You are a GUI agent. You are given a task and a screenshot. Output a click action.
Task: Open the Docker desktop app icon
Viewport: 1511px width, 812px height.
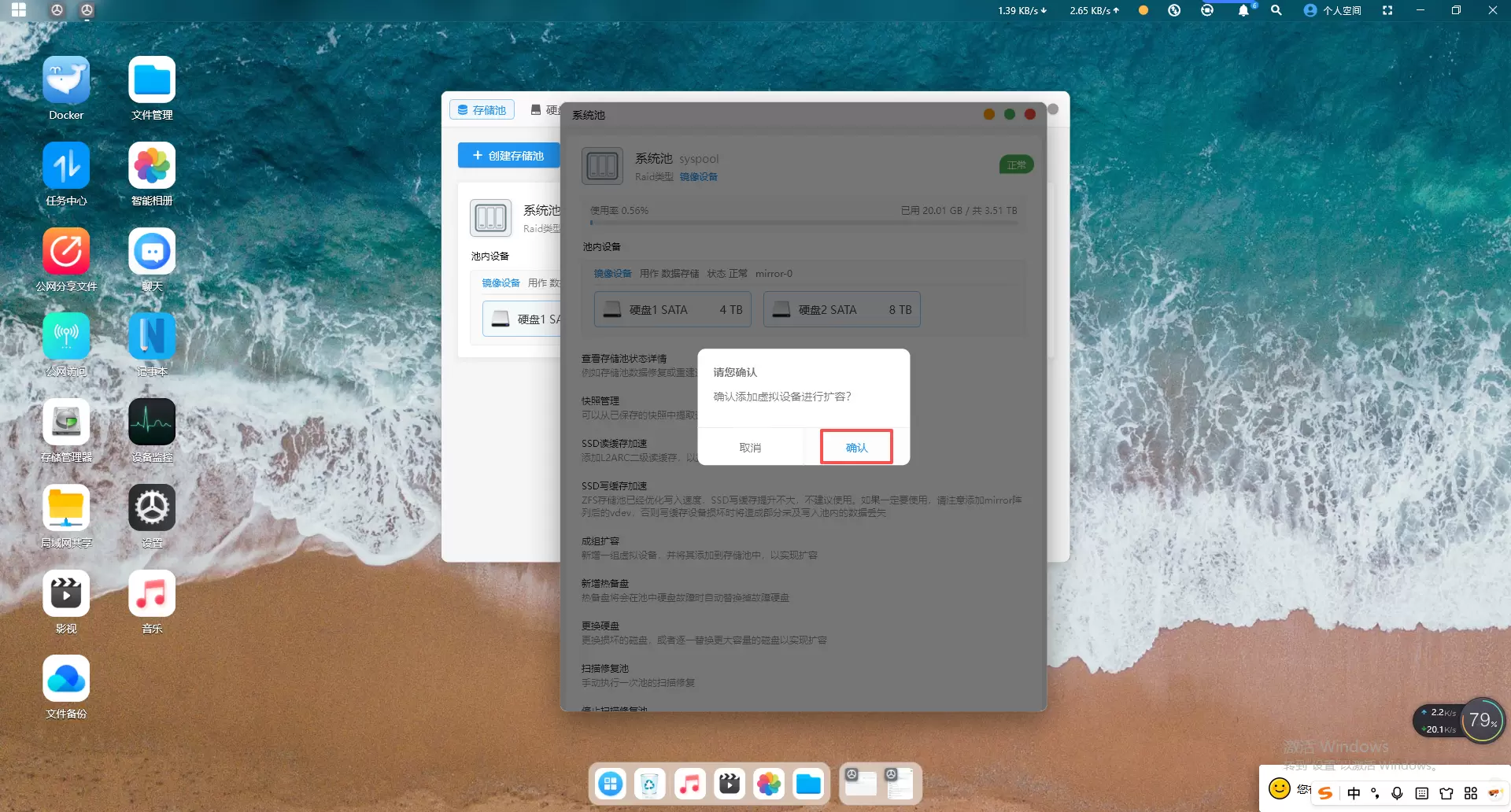[x=66, y=80]
